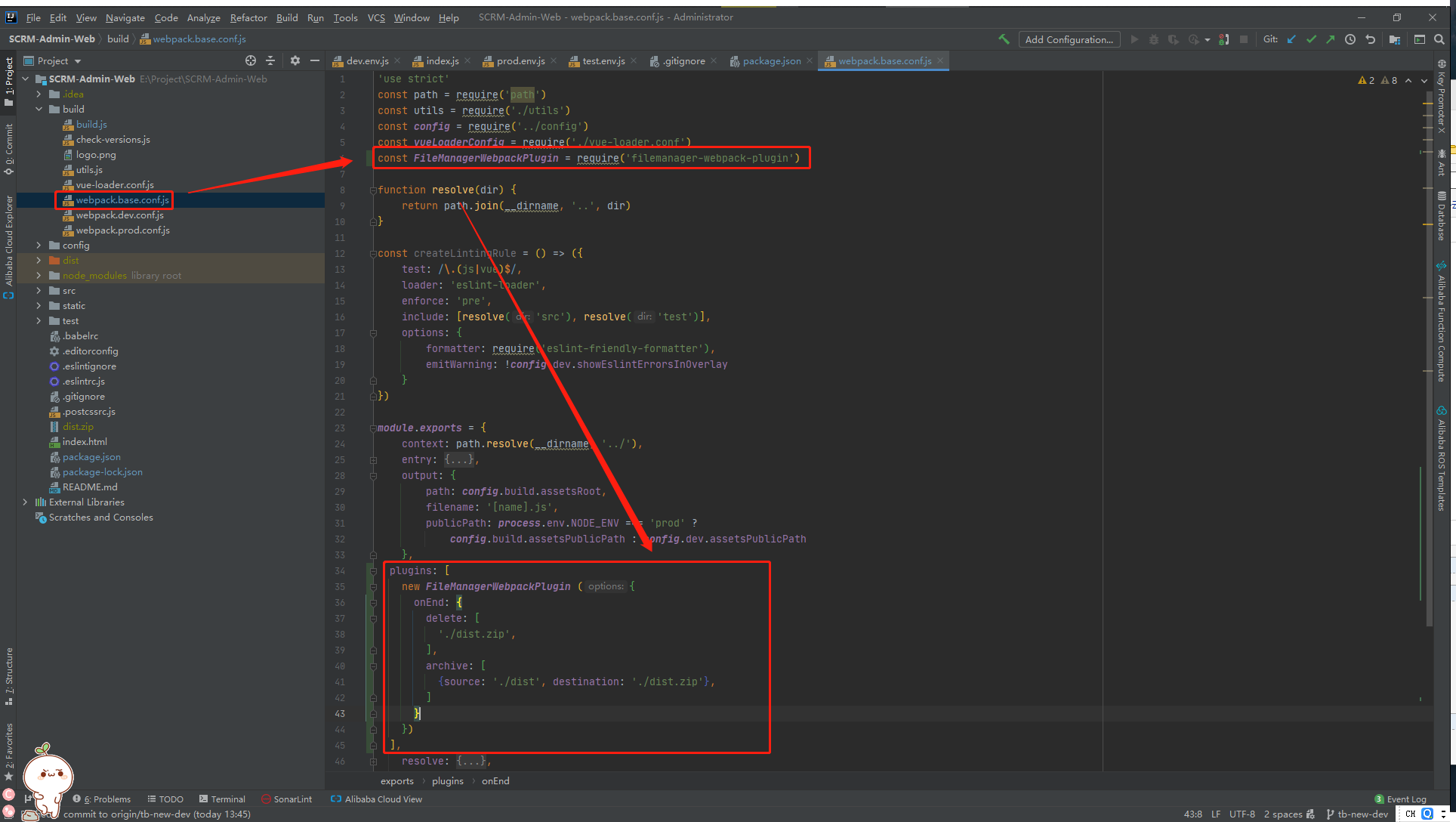Open Git history clock icon
The height and width of the screenshot is (822, 1456).
(1350, 39)
